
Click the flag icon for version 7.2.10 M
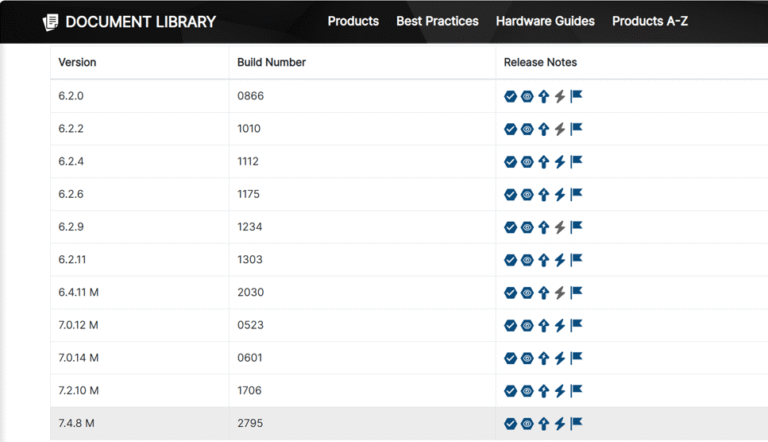576,391
